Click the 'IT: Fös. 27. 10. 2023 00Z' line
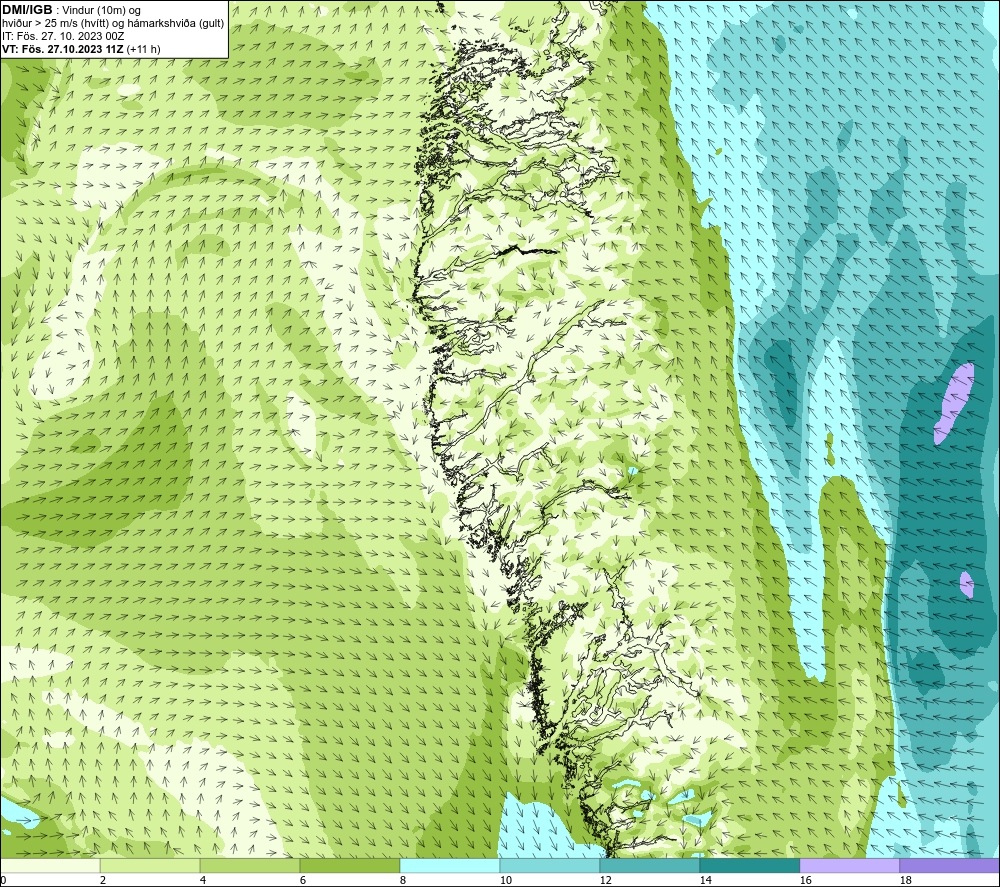This screenshot has width=1000, height=887. [63, 36]
